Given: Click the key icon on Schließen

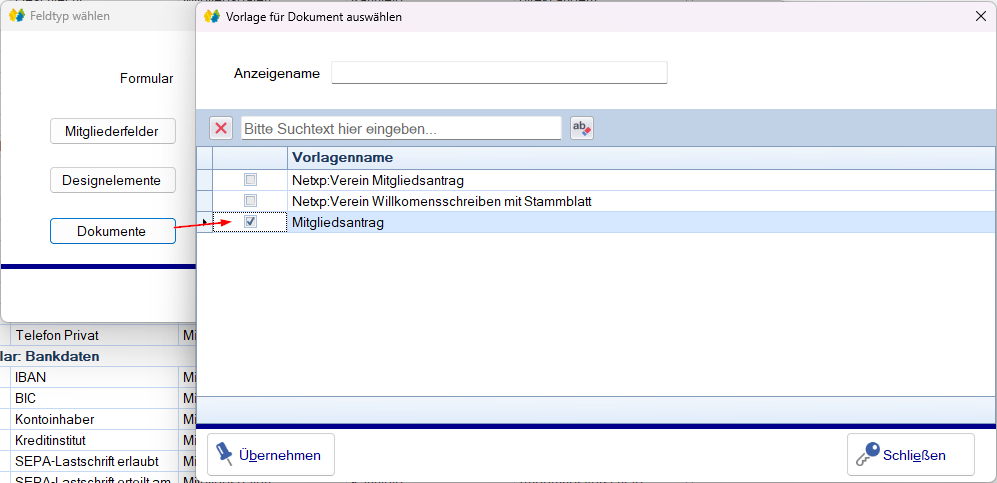Looking at the screenshot, I should (866, 454).
